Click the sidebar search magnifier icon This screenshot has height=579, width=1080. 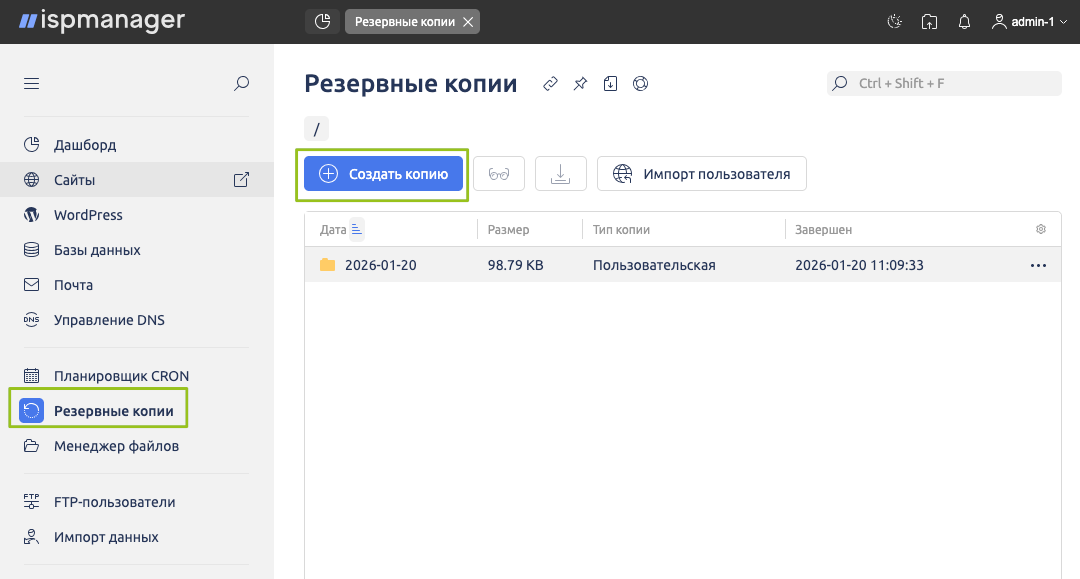[241, 84]
